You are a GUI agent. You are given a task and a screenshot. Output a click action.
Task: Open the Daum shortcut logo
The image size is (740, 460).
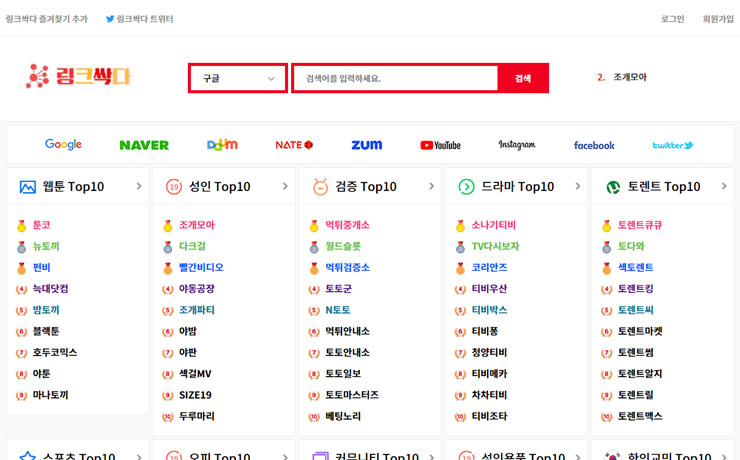coord(222,144)
